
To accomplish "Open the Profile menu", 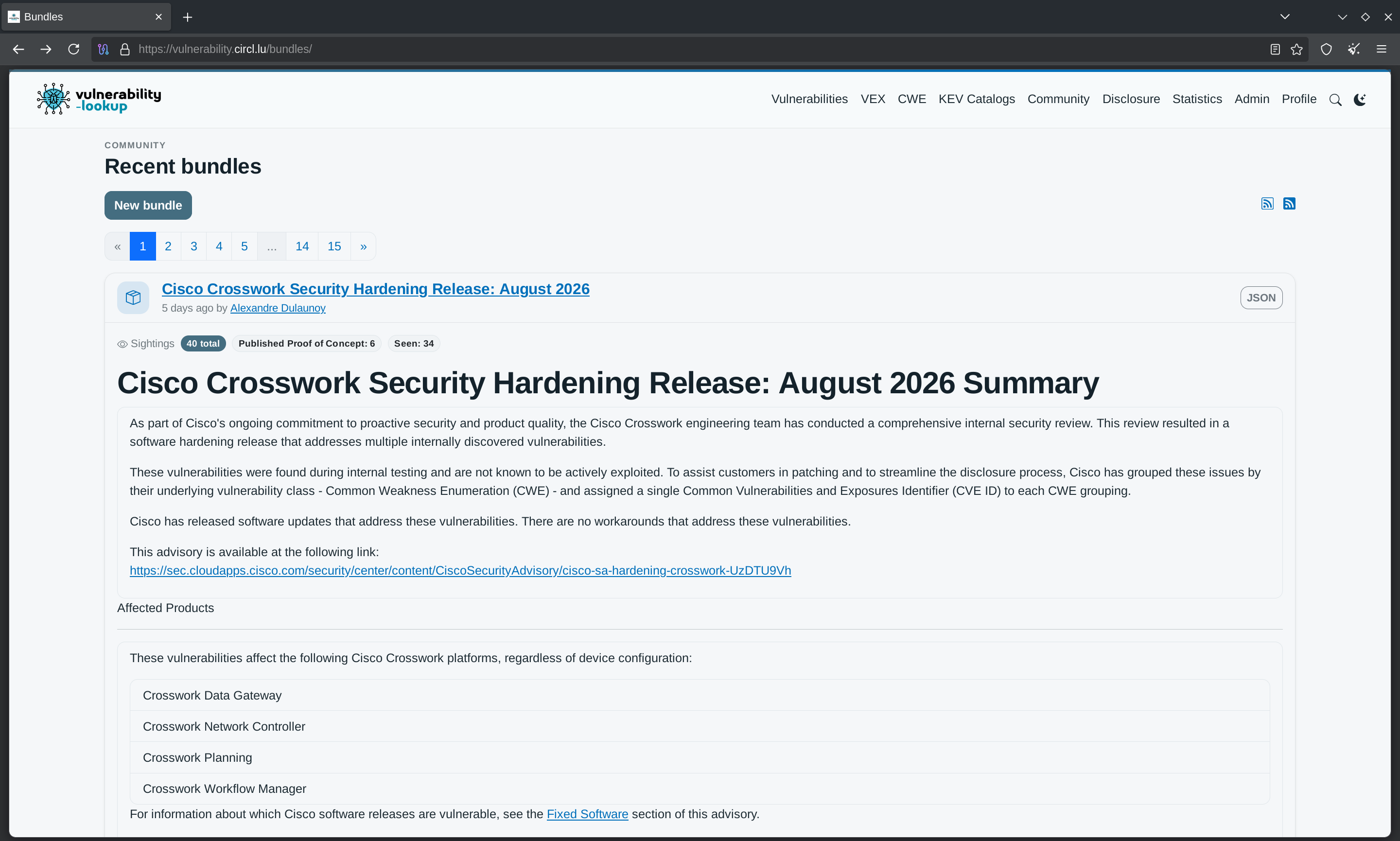I will [1298, 99].
